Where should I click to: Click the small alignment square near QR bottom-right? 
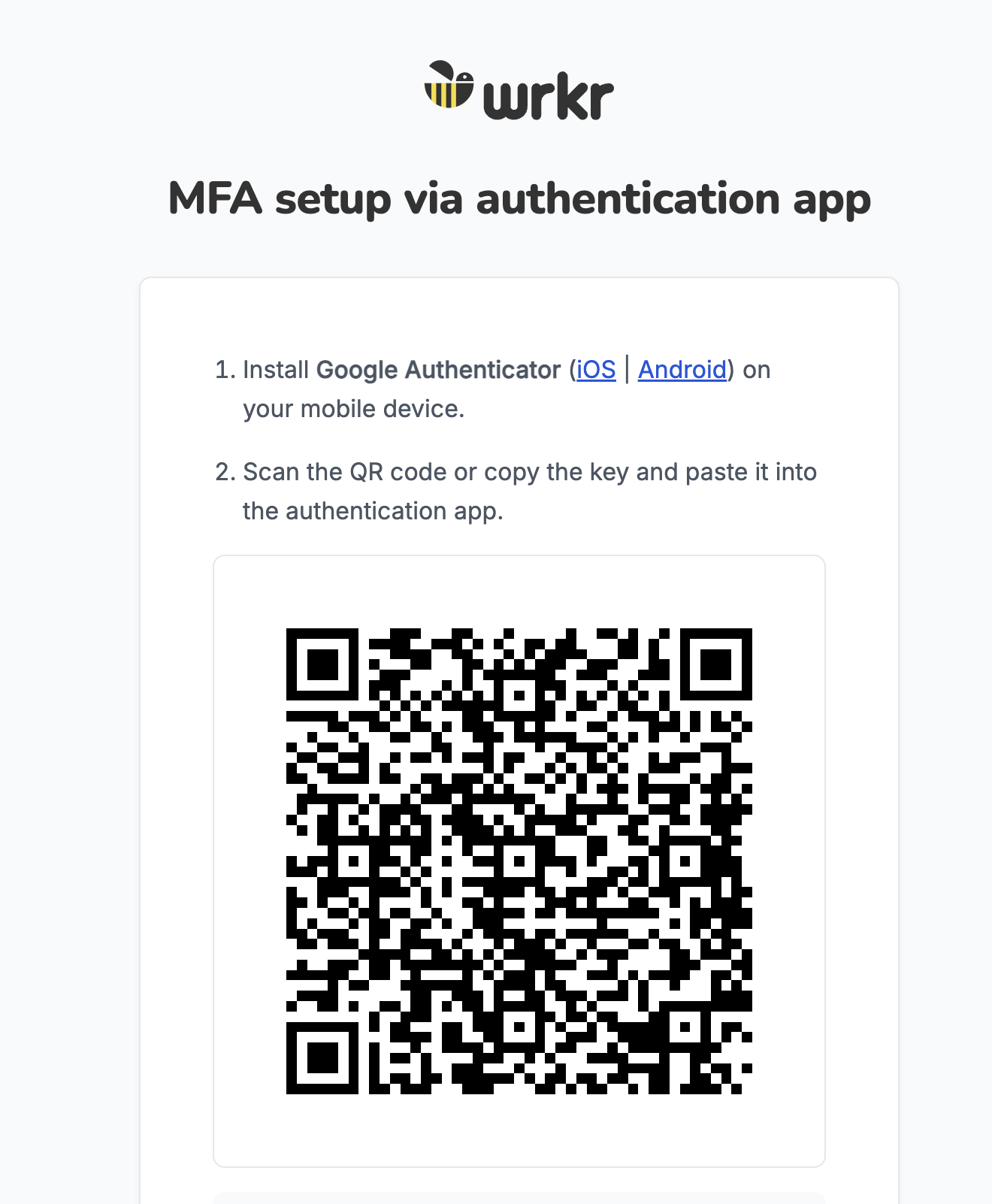coord(685,1027)
